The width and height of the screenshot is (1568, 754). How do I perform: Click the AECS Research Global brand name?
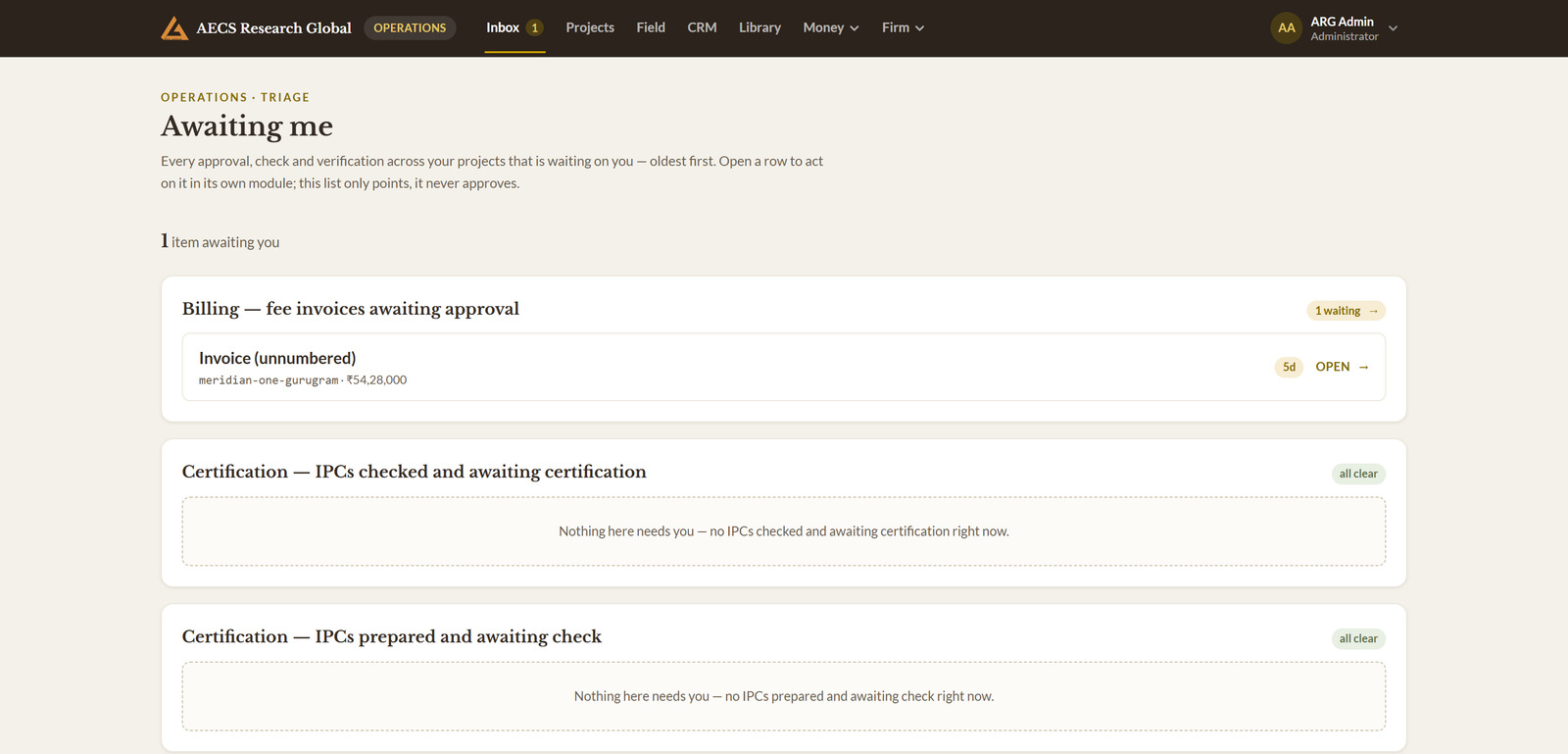tap(273, 28)
